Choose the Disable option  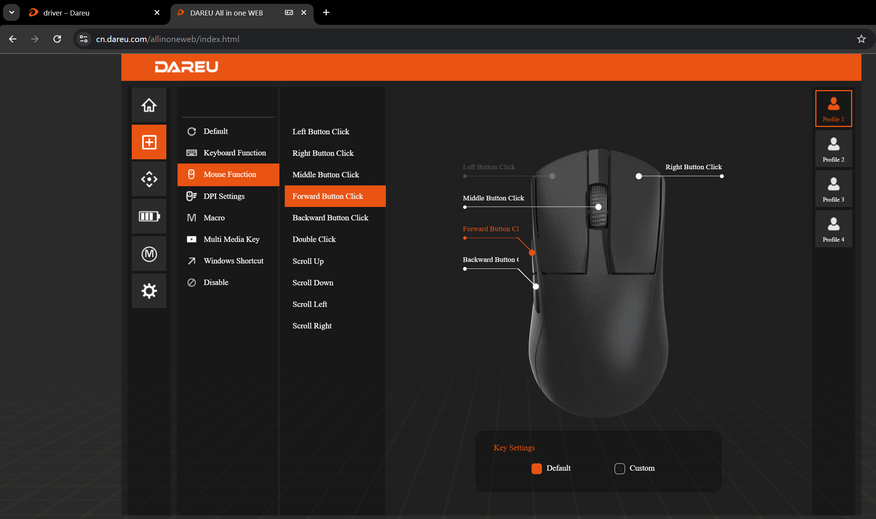tap(228, 282)
